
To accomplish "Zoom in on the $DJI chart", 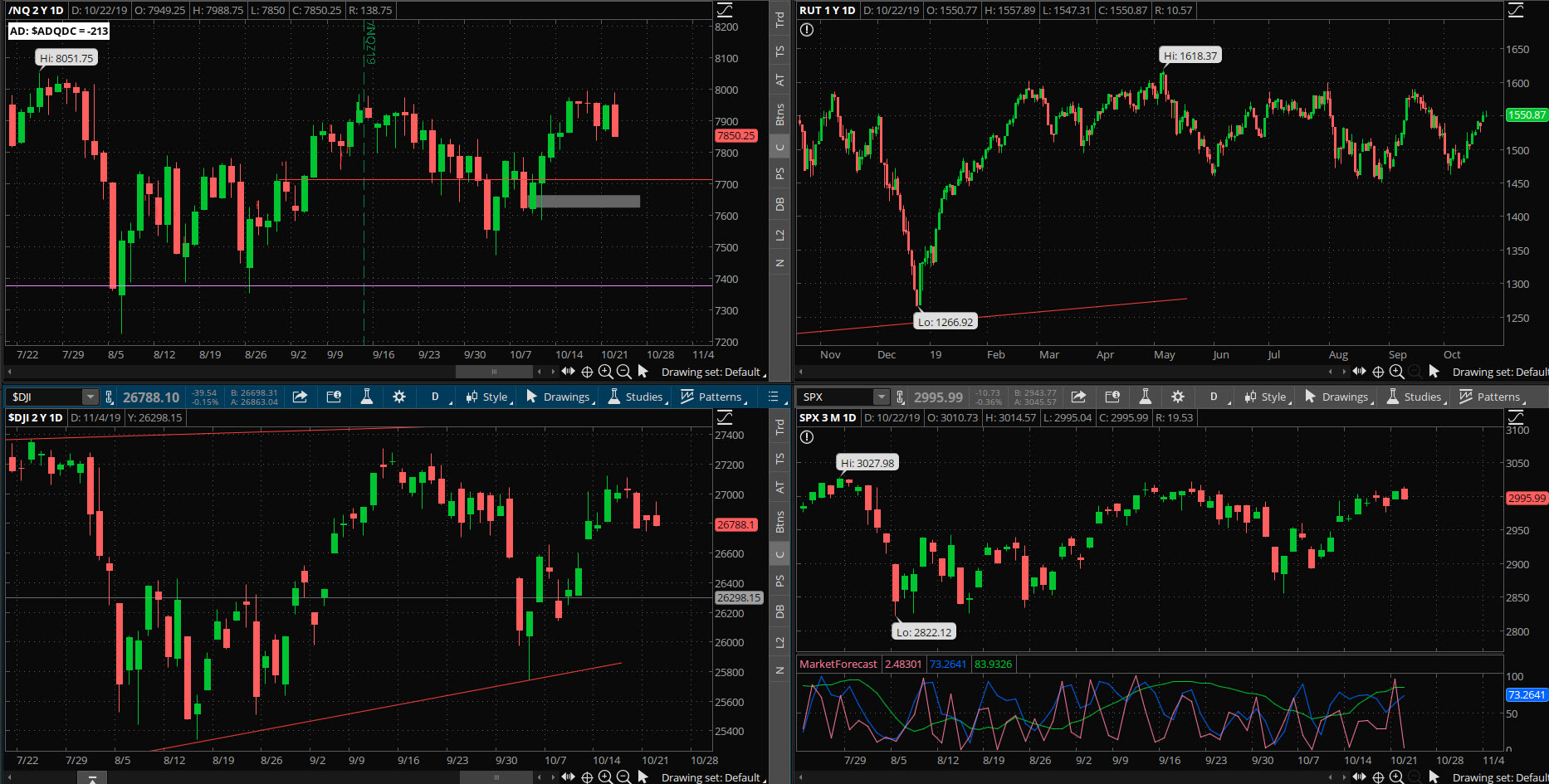I will pyautogui.click(x=605, y=777).
